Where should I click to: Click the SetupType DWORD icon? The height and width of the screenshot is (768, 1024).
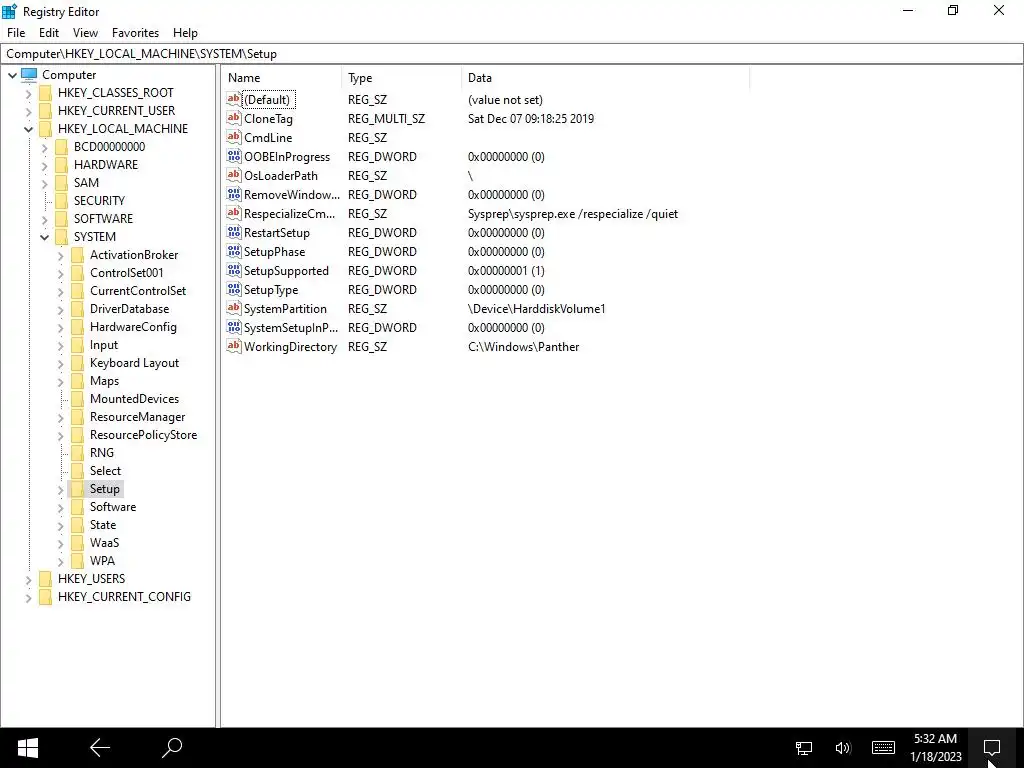[234, 289]
